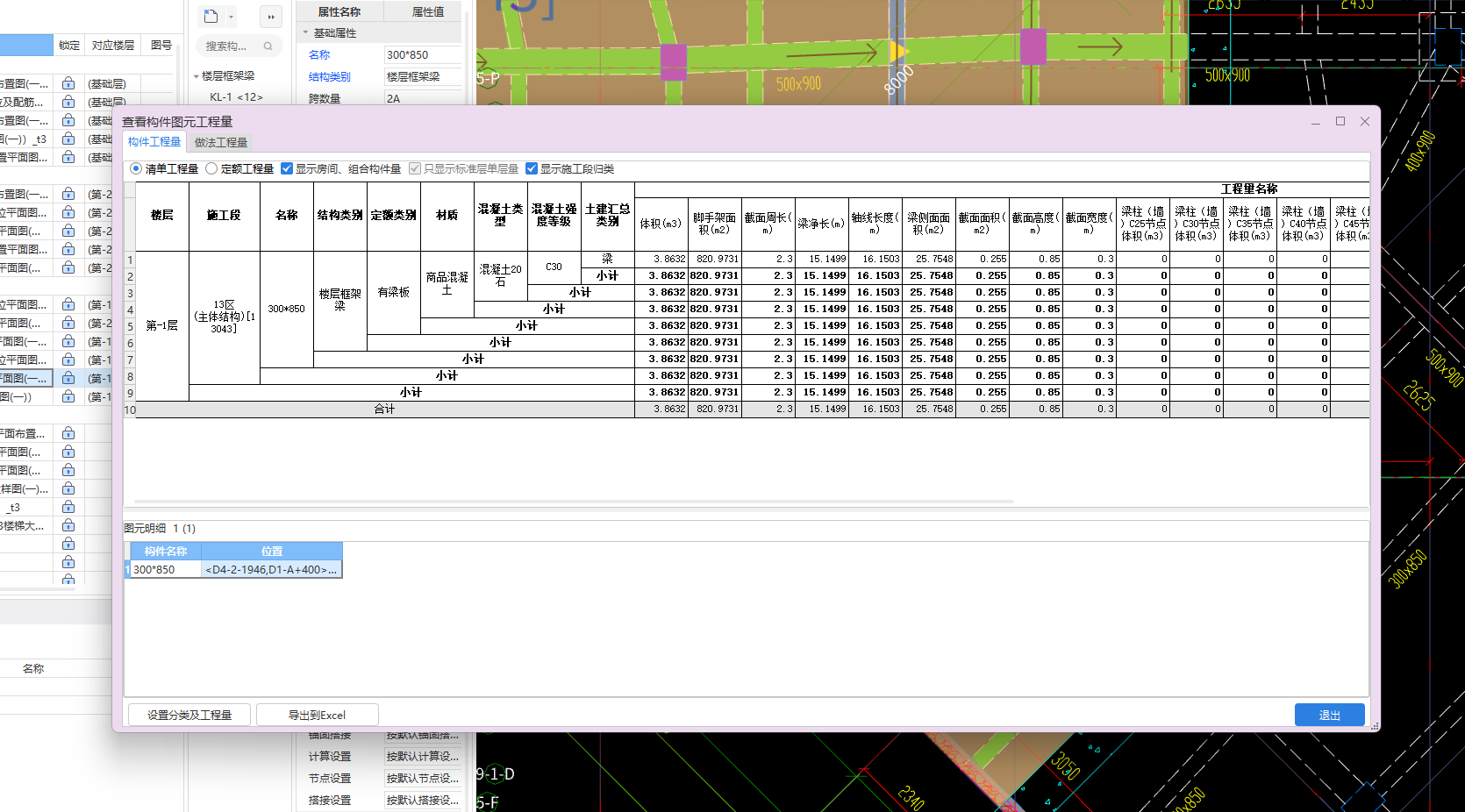
Task: Click the 合计 total row label
Action: point(384,410)
